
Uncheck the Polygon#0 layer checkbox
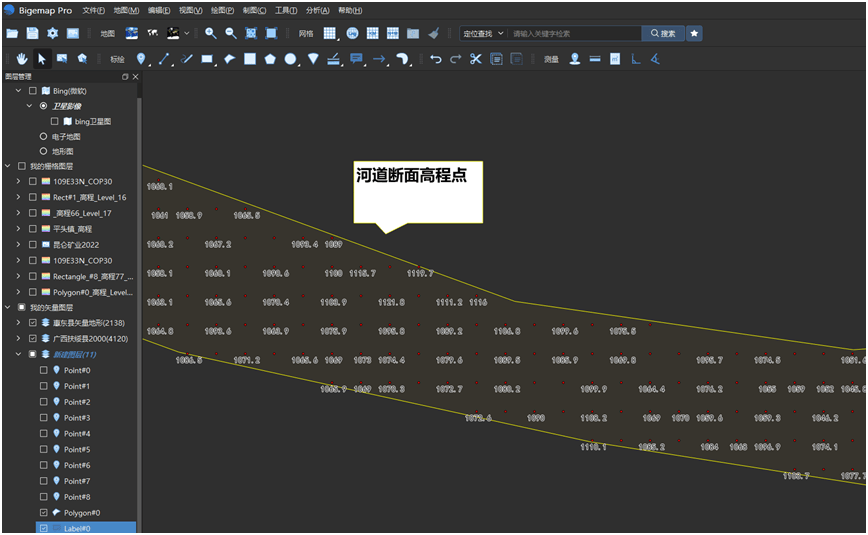[44, 512]
